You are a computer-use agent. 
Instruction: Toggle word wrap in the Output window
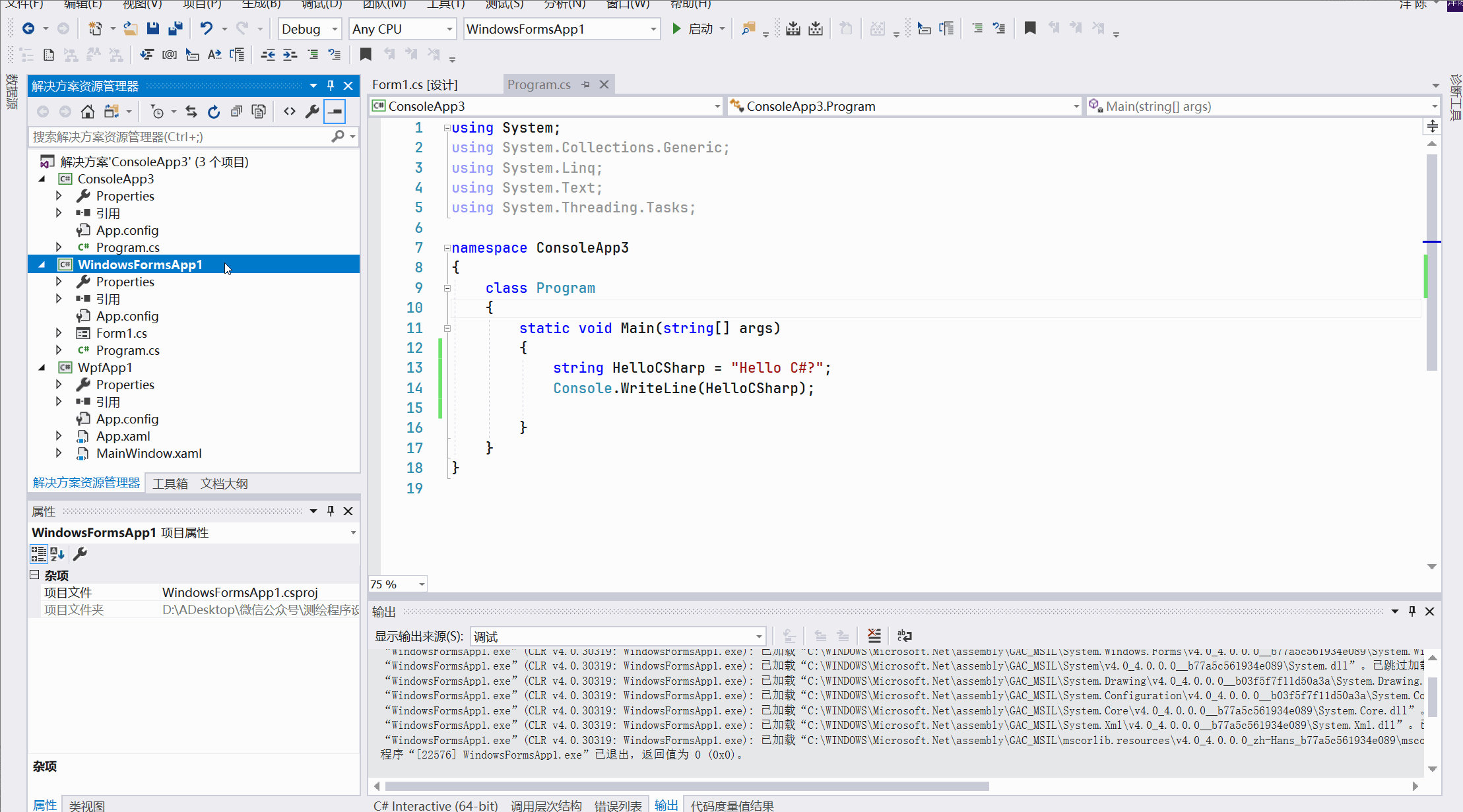point(905,636)
